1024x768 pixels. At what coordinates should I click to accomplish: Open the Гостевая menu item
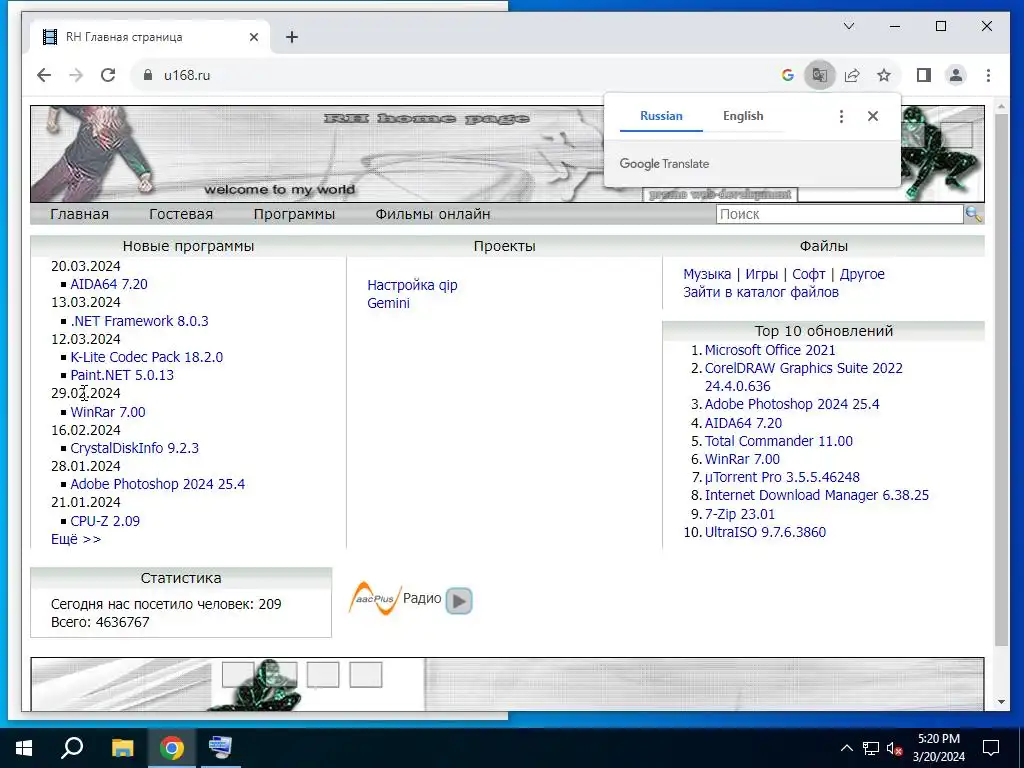[181, 214]
